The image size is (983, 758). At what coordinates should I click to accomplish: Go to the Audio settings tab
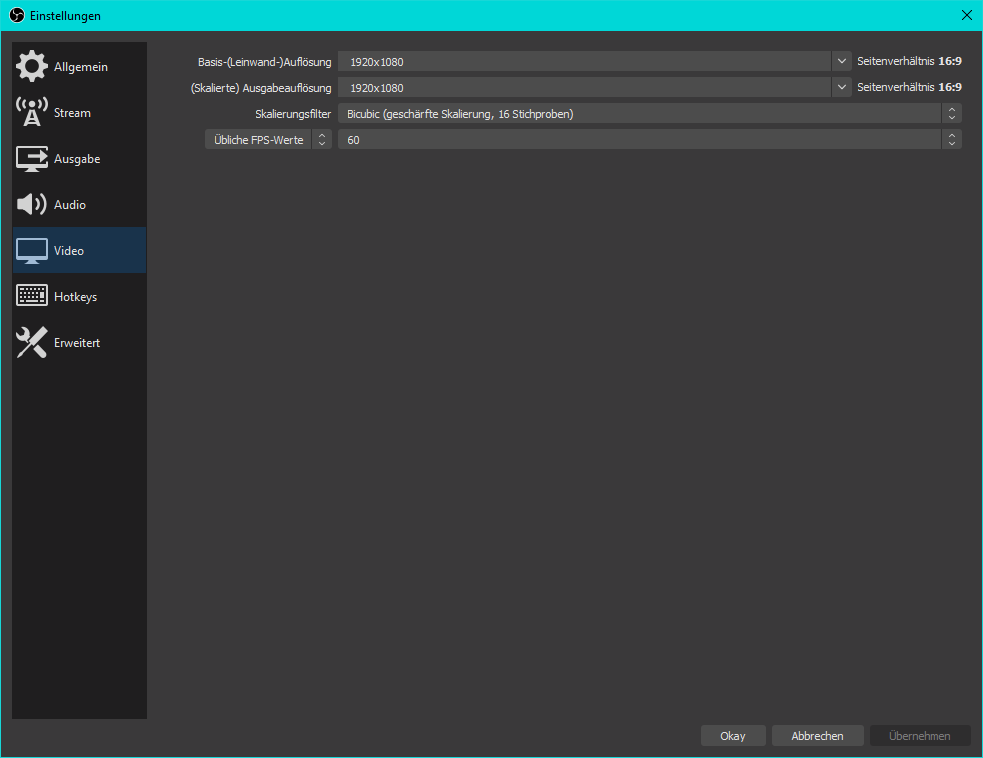(x=70, y=205)
